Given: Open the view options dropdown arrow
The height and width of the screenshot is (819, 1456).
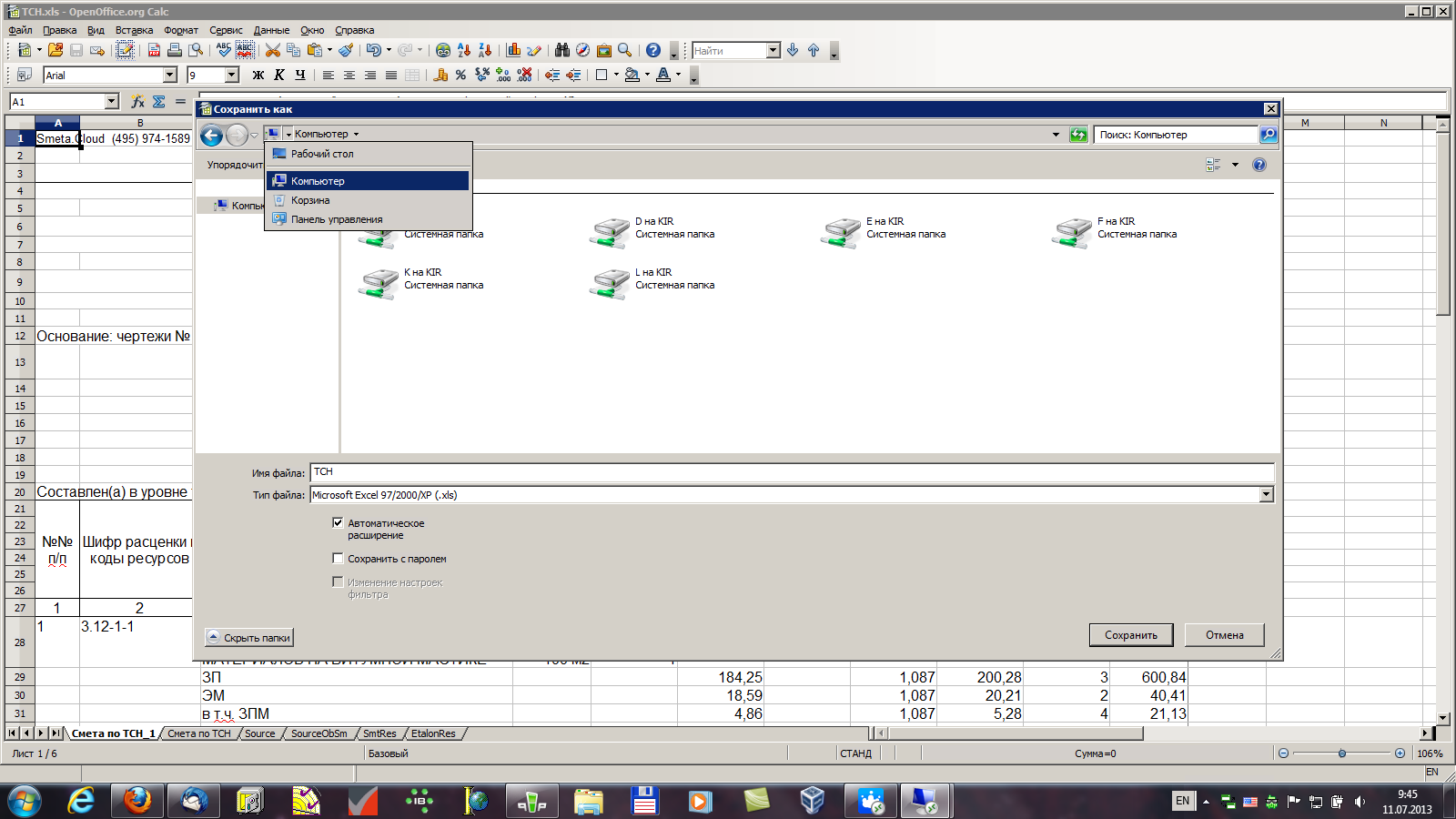Looking at the screenshot, I should coord(1235,165).
